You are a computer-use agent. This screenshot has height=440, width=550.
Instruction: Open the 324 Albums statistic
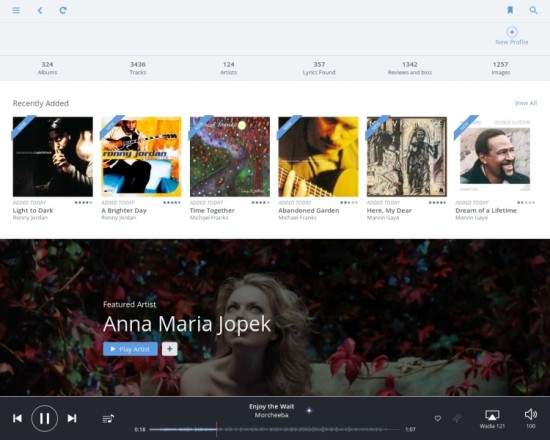(47, 68)
